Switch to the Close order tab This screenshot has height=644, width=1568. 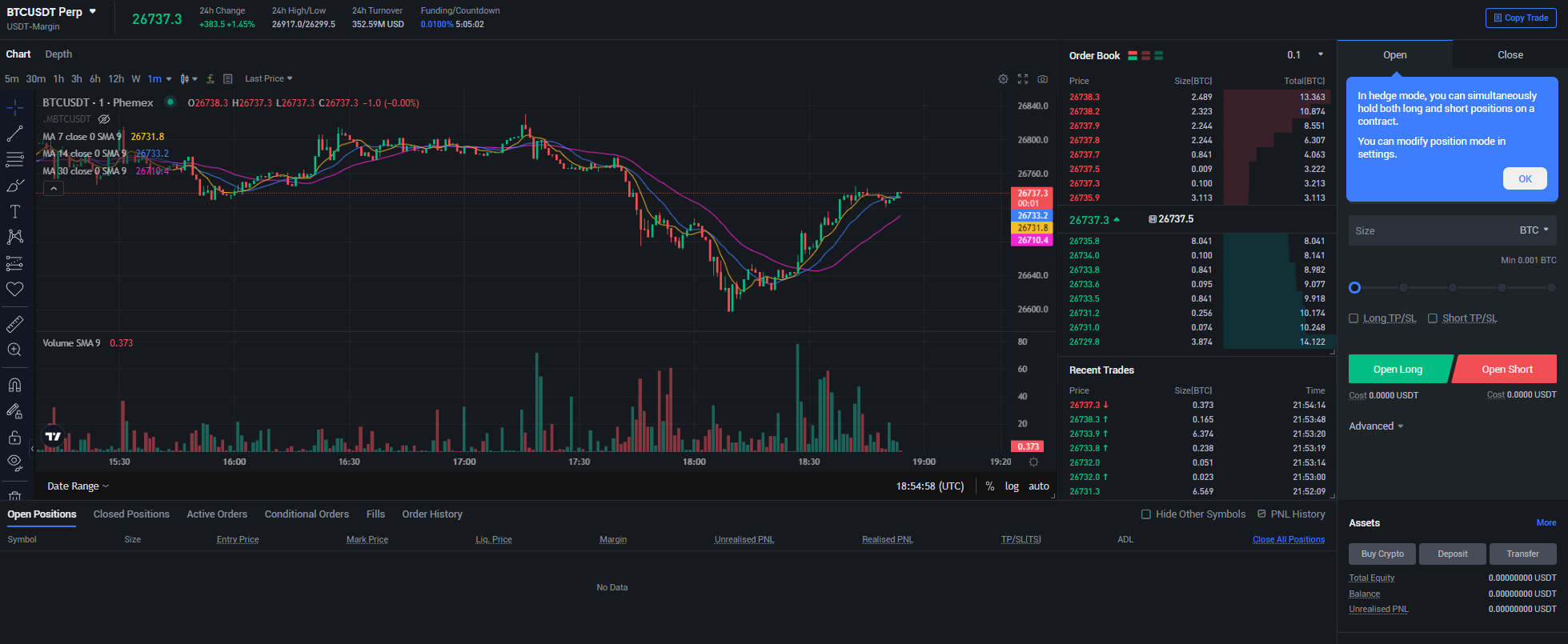coord(1510,55)
